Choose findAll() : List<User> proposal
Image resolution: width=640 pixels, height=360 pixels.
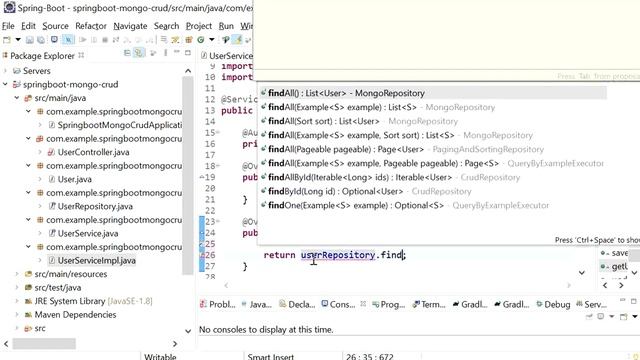(x=433, y=93)
